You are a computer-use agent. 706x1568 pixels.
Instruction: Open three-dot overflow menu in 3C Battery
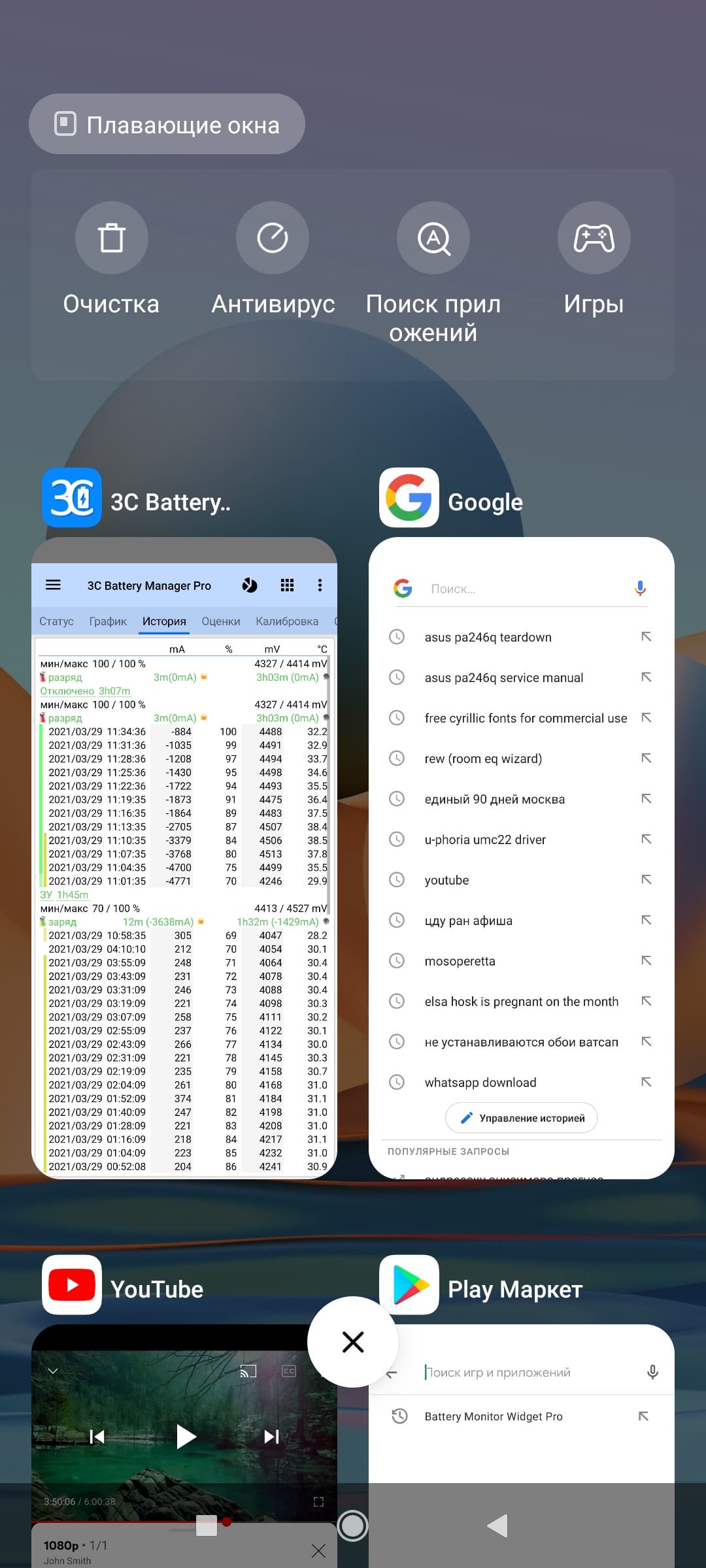(320, 585)
